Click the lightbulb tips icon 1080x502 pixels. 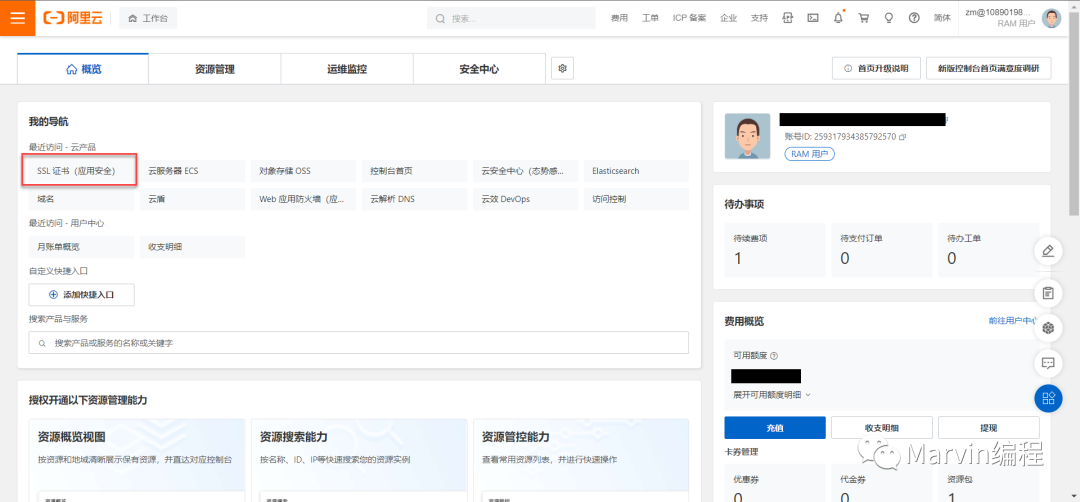(889, 18)
